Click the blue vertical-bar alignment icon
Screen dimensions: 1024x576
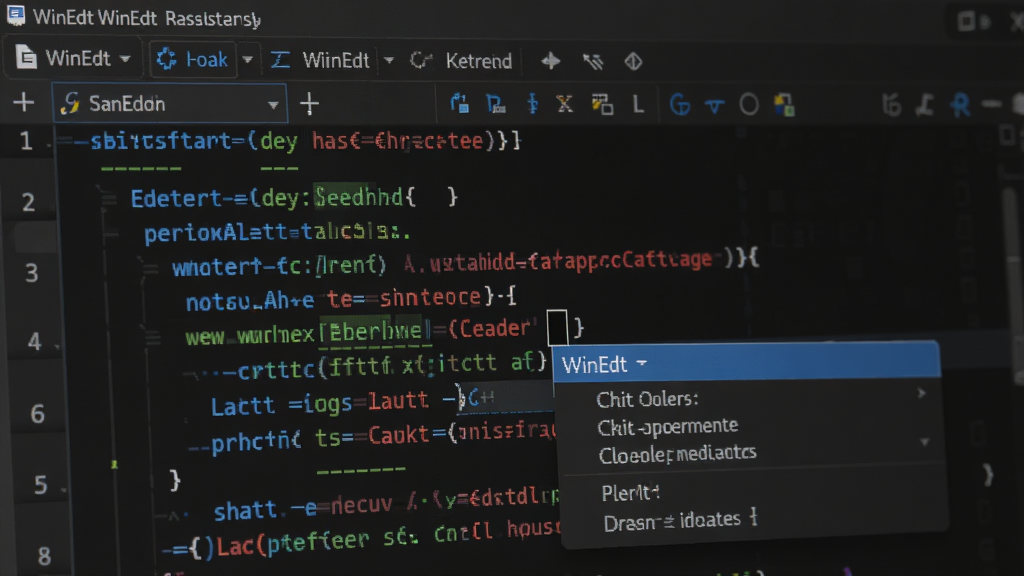pos(532,104)
